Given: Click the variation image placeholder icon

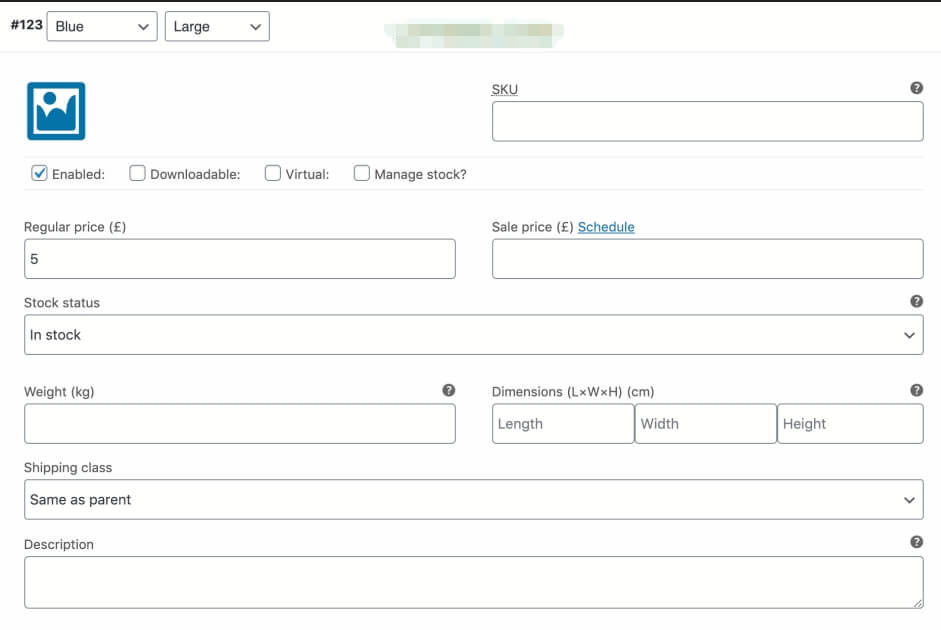Looking at the screenshot, I should point(56,111).
